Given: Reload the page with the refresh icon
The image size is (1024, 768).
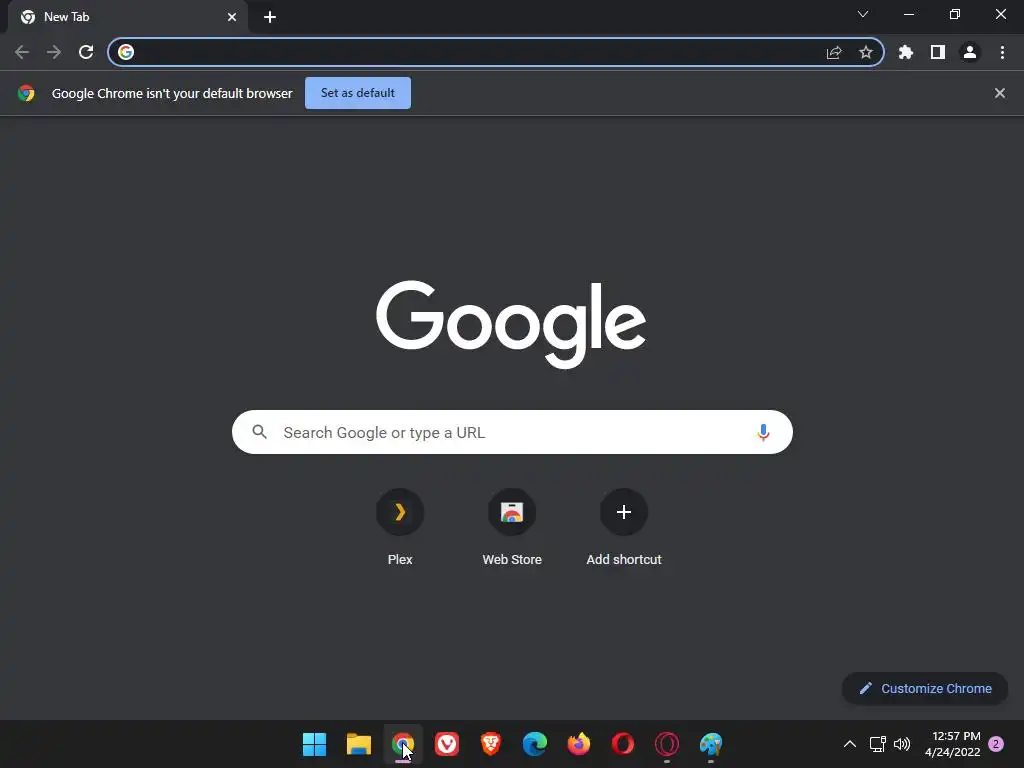Looking at the screenshot, I should [x=86, y=52].
